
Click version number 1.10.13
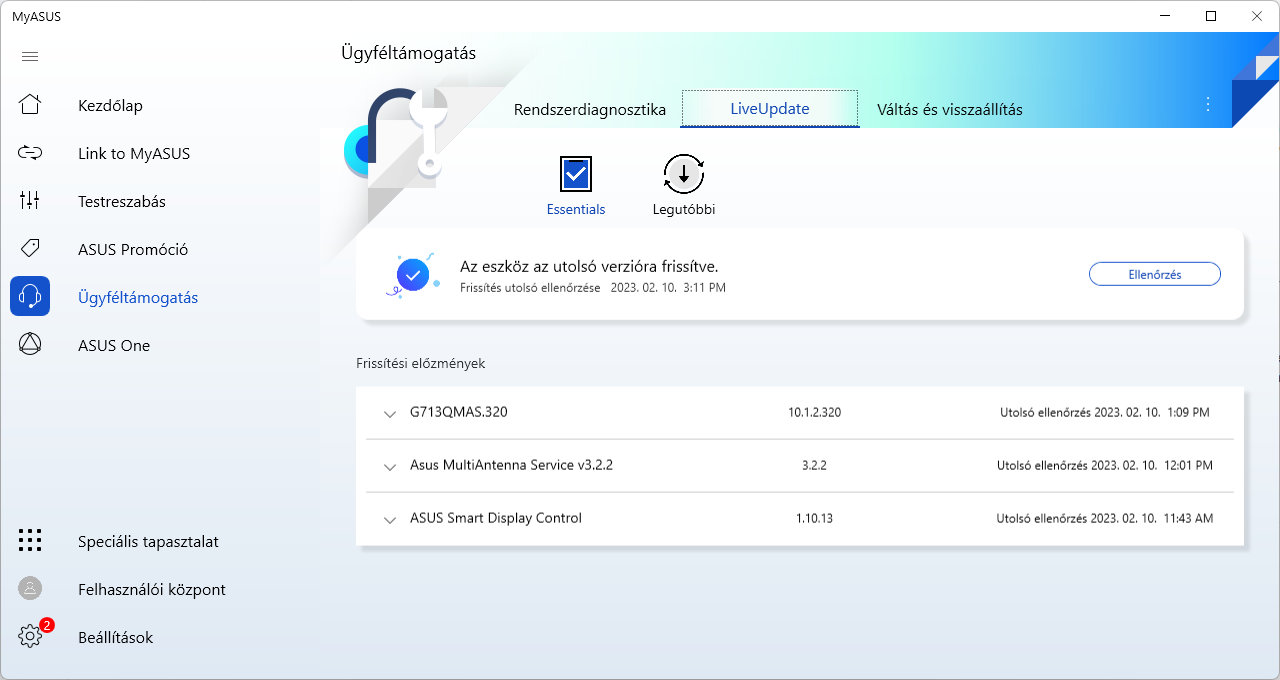(815, 518)
